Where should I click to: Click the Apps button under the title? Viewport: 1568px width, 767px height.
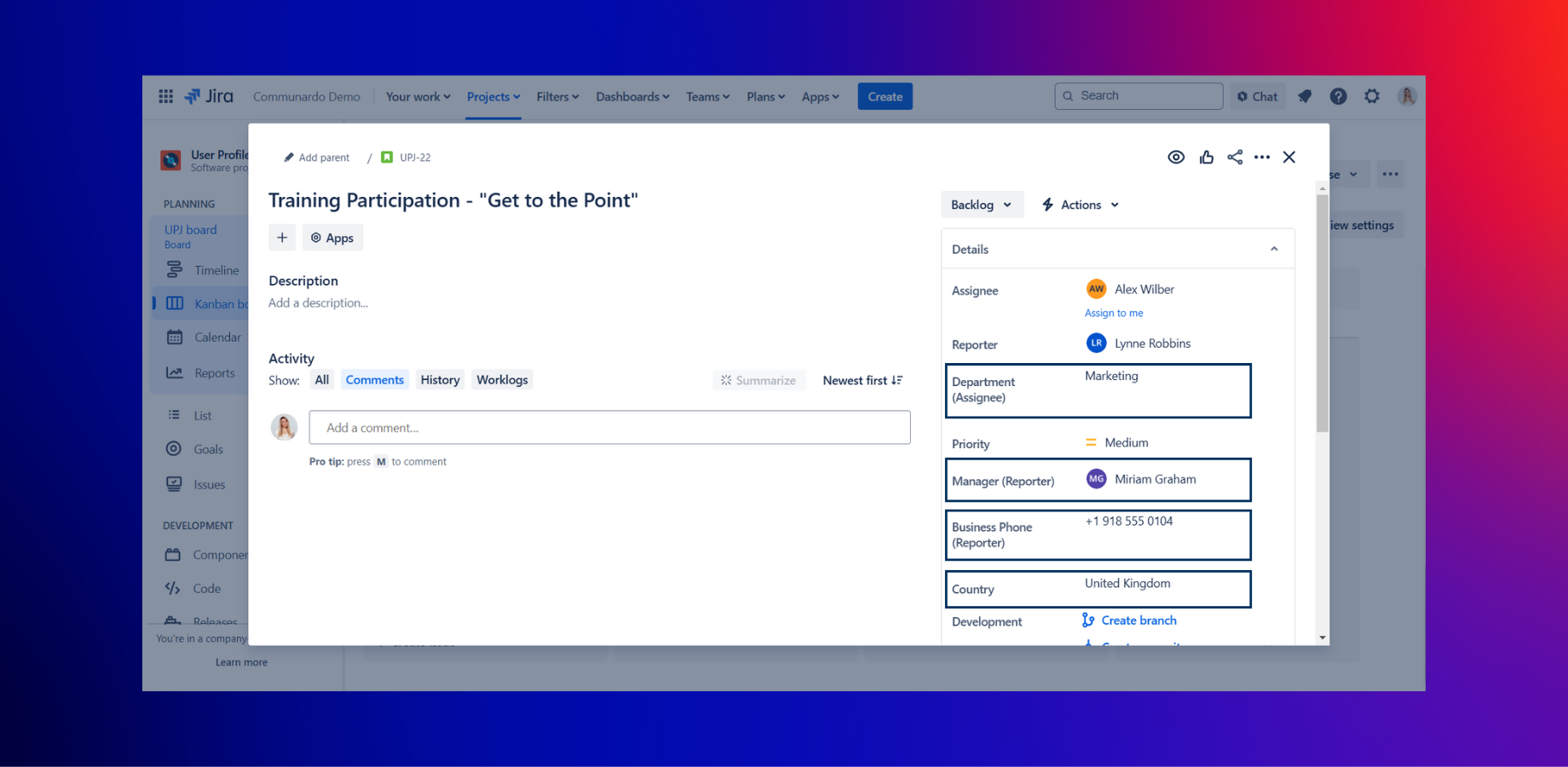(332, 238)
